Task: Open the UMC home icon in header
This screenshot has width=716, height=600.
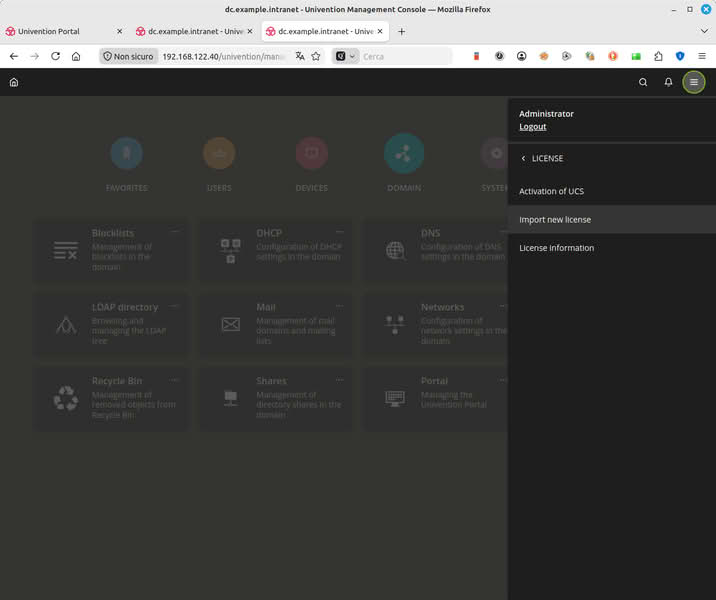Action: pos(14,82)
